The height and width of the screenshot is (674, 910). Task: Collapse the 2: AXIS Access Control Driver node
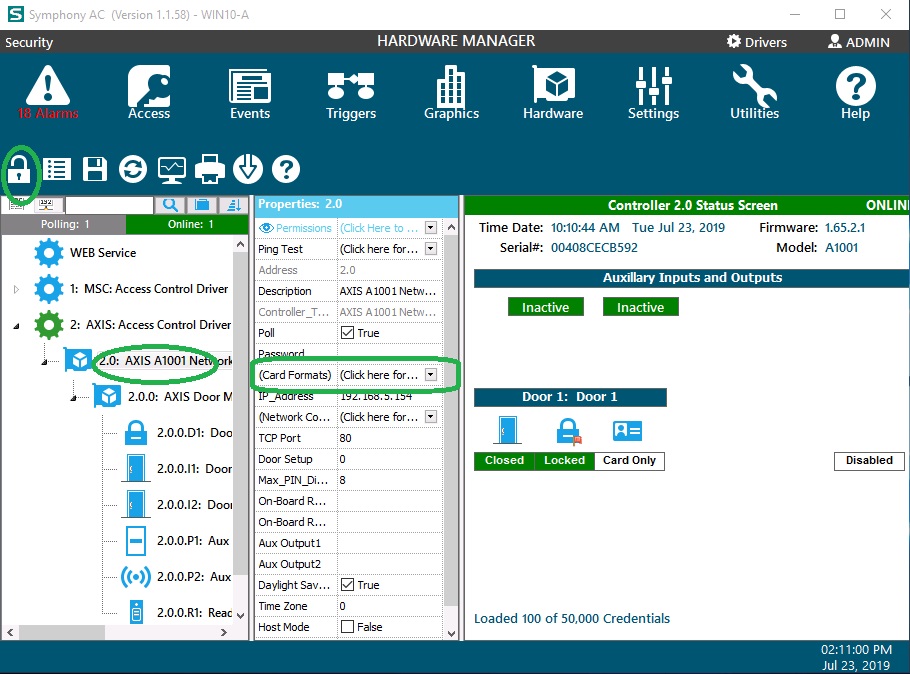coord(16,326)
